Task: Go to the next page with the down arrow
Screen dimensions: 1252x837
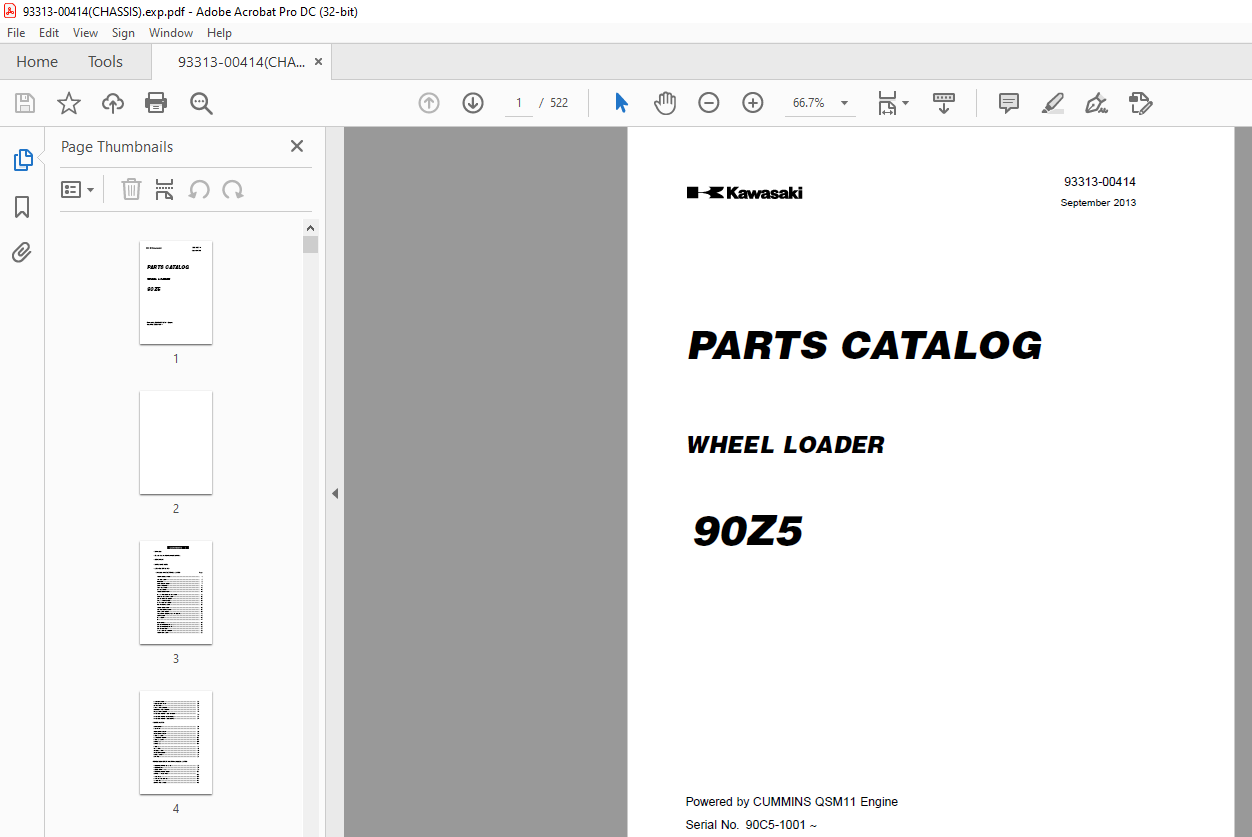Action: pos(473,103)
